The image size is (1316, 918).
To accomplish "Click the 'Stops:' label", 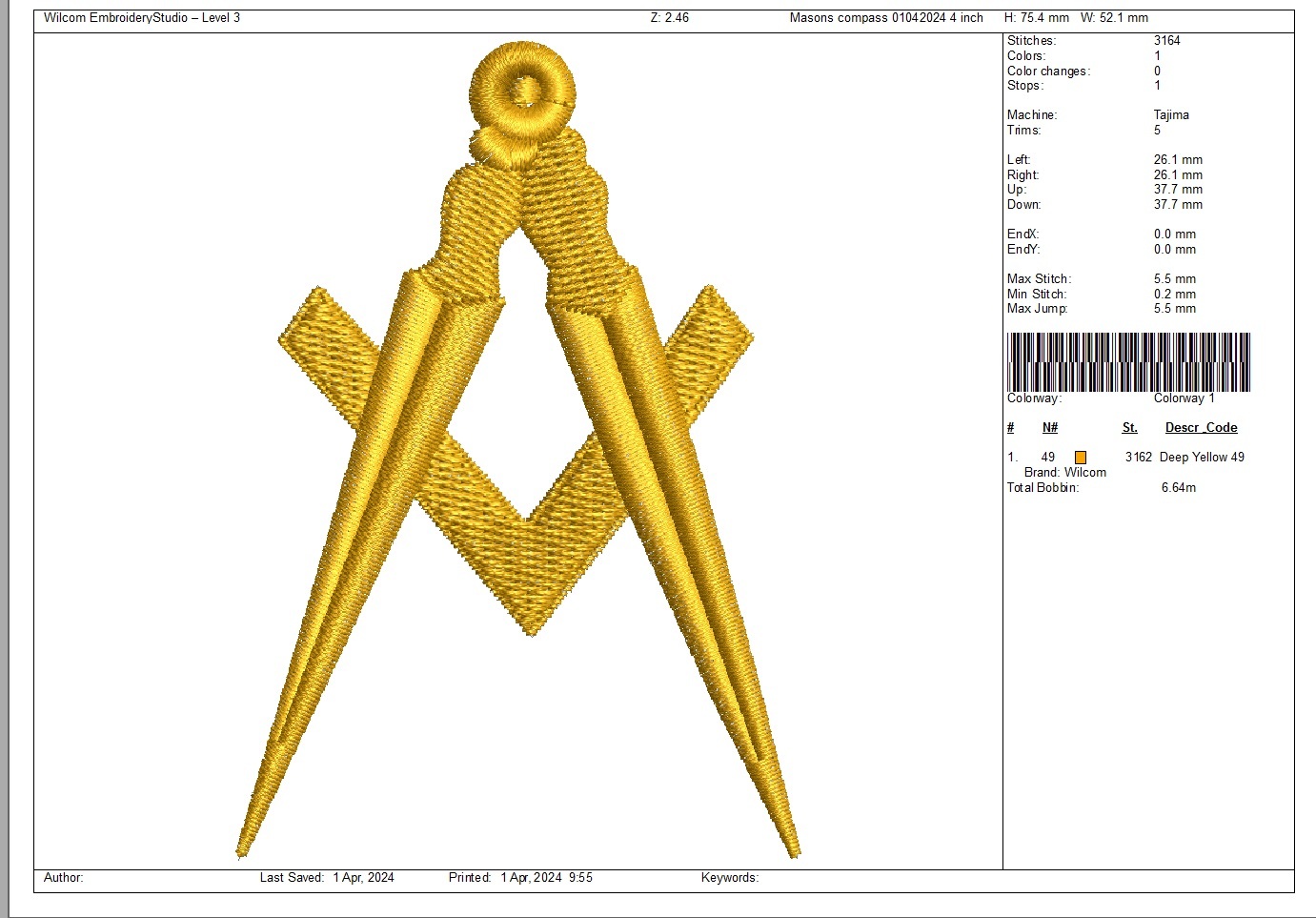I will pos(1025,86).
